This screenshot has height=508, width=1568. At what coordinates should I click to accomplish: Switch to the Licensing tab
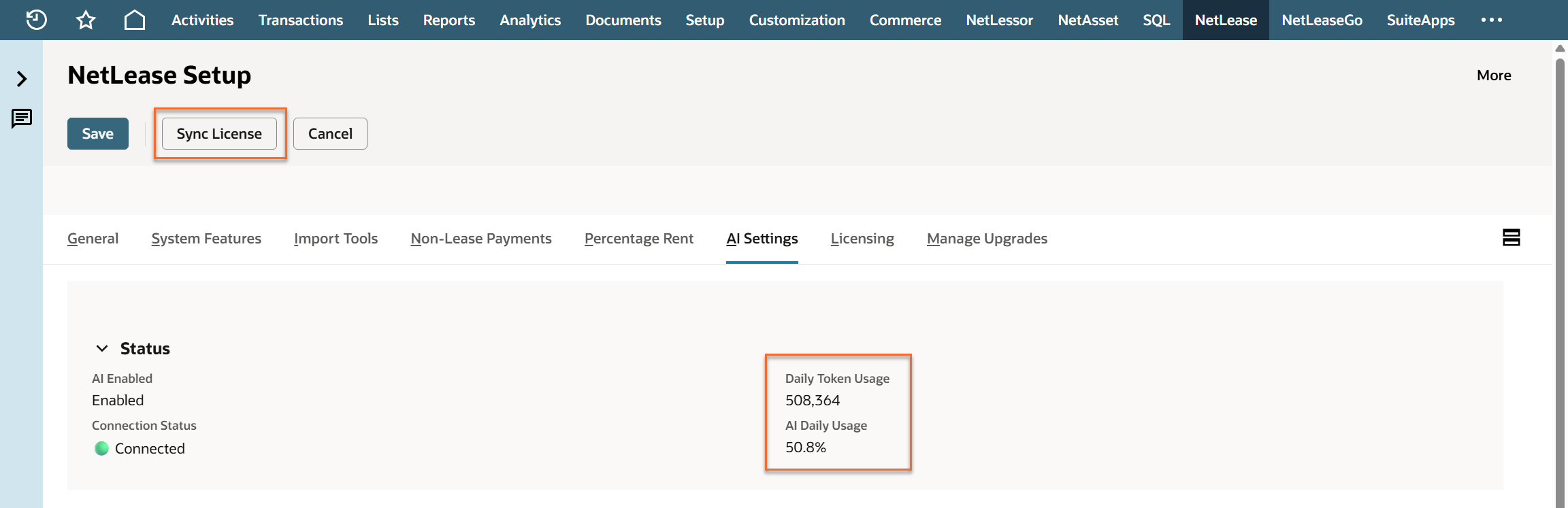click(862, 239)
